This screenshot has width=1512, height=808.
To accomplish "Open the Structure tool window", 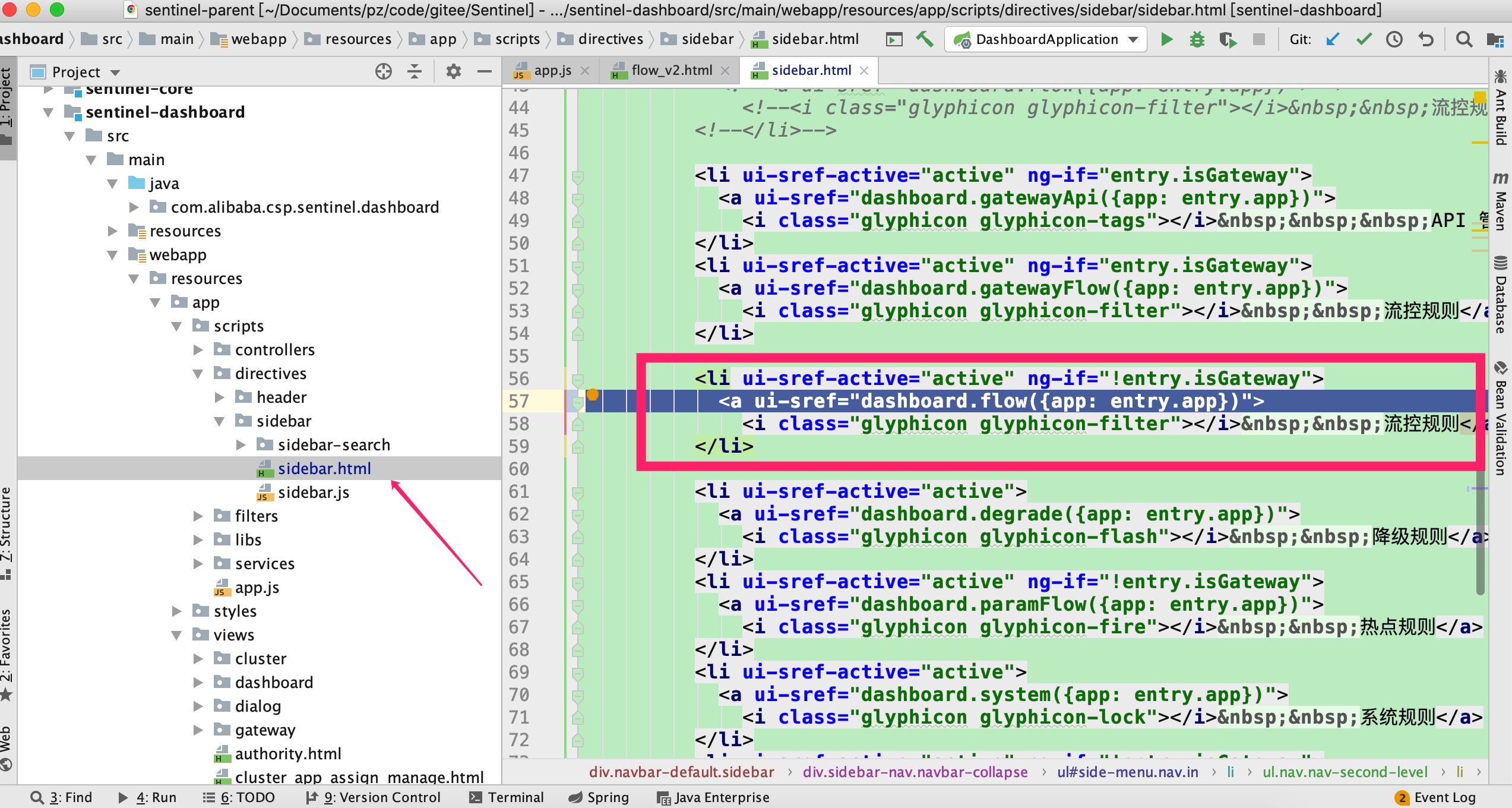I will (7, 533).
